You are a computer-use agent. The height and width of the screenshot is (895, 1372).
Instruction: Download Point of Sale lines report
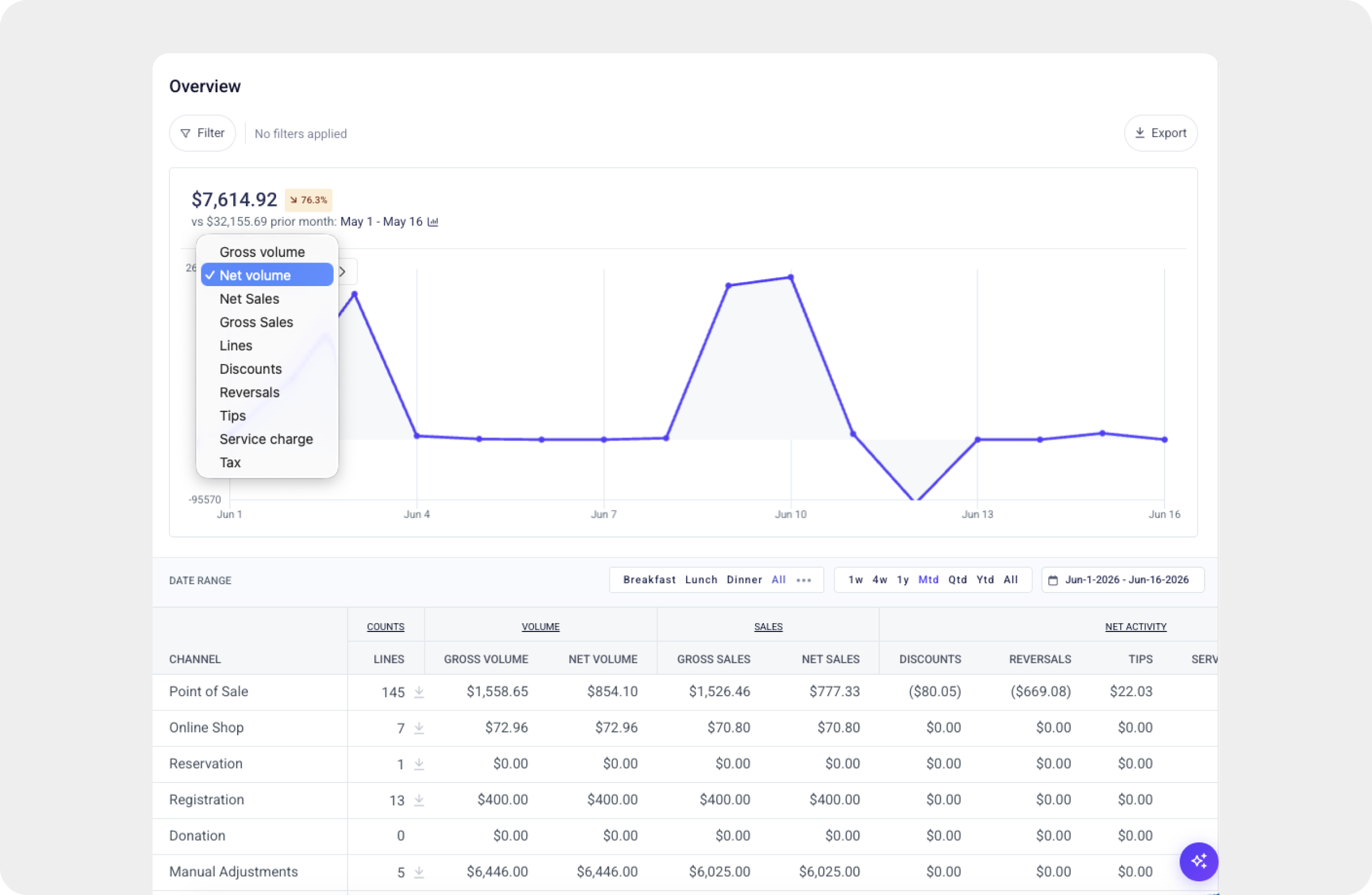pyautogui.click(x=419, y=691)
